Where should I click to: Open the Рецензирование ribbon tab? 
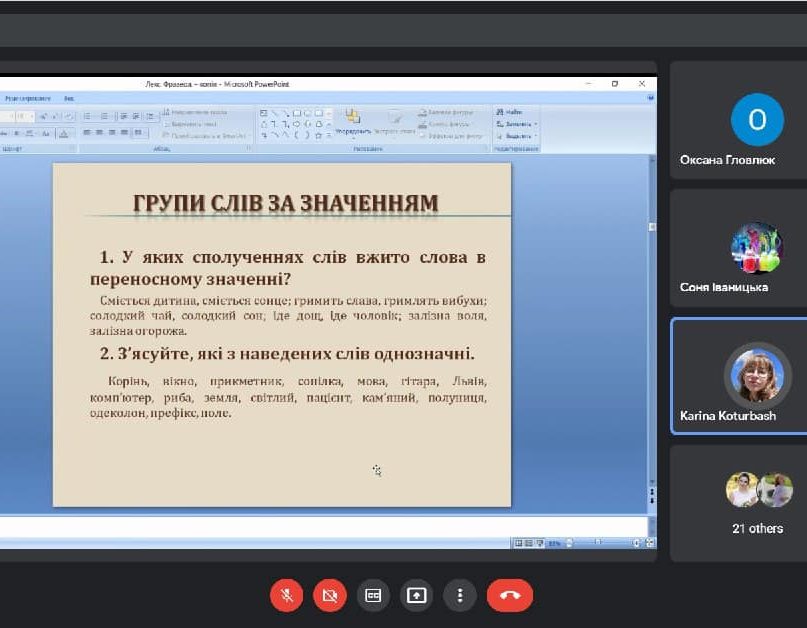(x=28, y=99)
